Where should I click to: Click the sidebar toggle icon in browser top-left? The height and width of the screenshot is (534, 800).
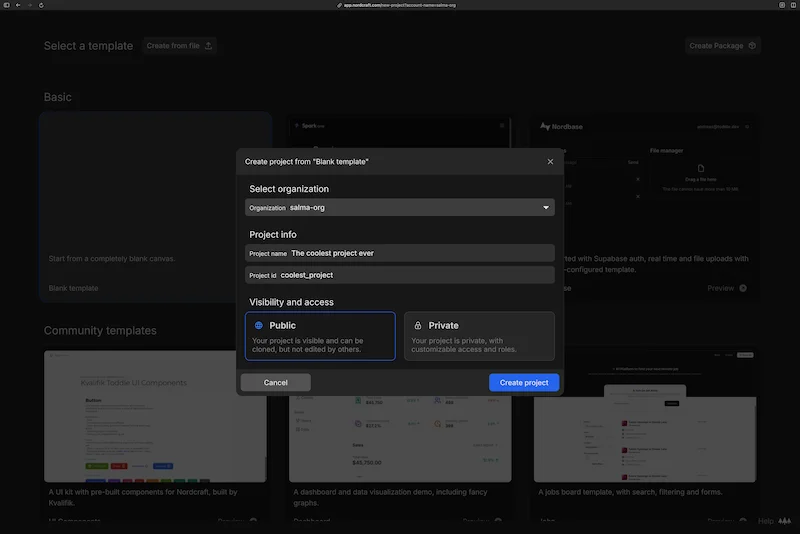click(7, 5)
